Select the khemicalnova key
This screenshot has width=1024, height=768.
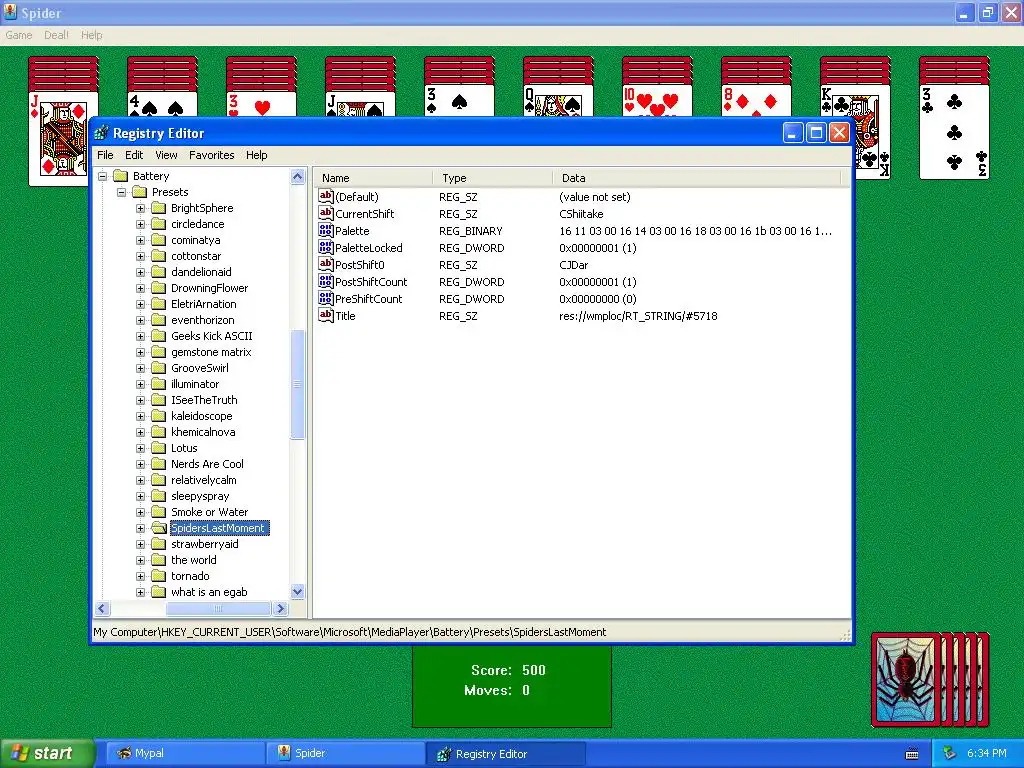pyautogui.click(x=202, y=432)
